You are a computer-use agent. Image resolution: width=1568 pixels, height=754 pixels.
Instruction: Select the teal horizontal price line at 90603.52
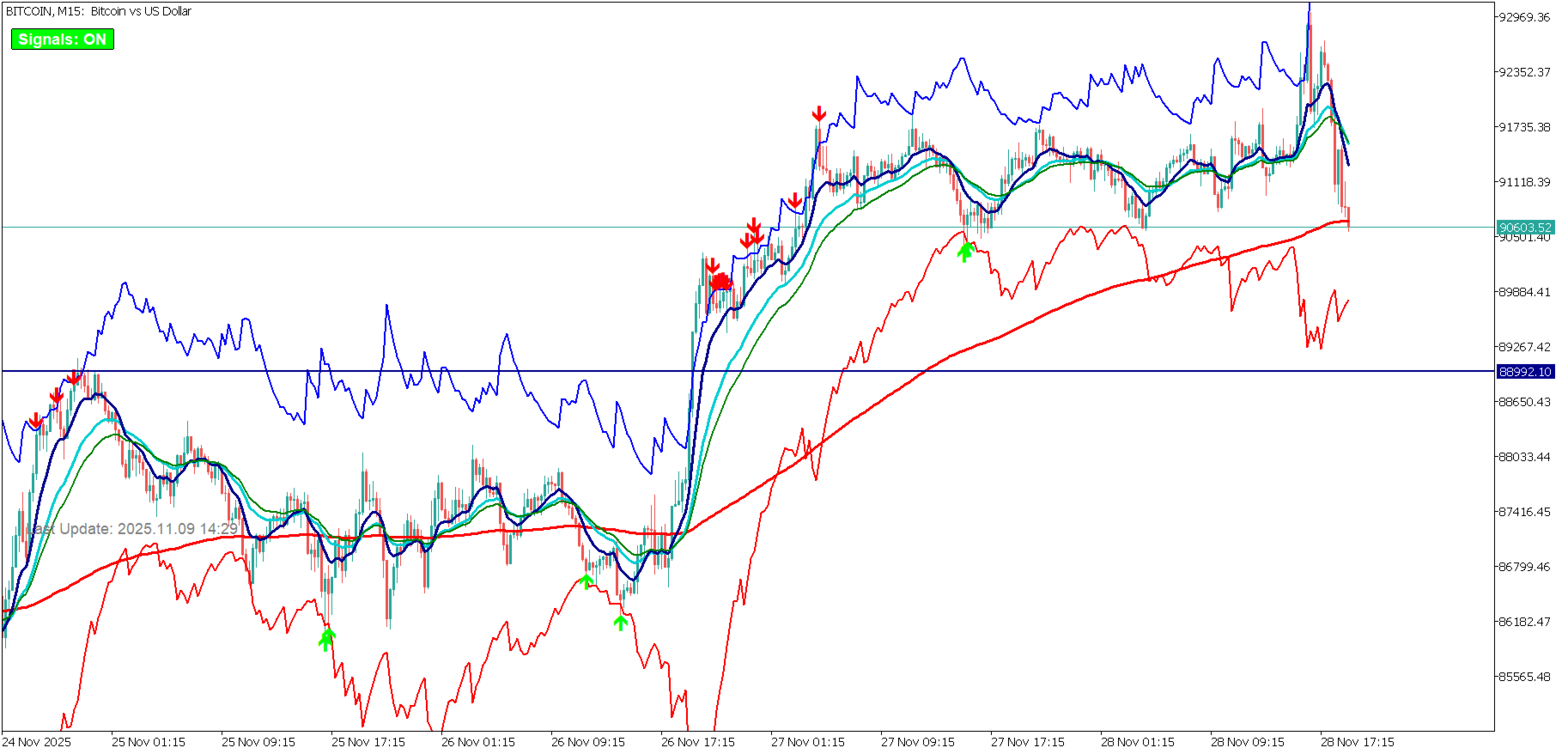click(x=747, y=228)
